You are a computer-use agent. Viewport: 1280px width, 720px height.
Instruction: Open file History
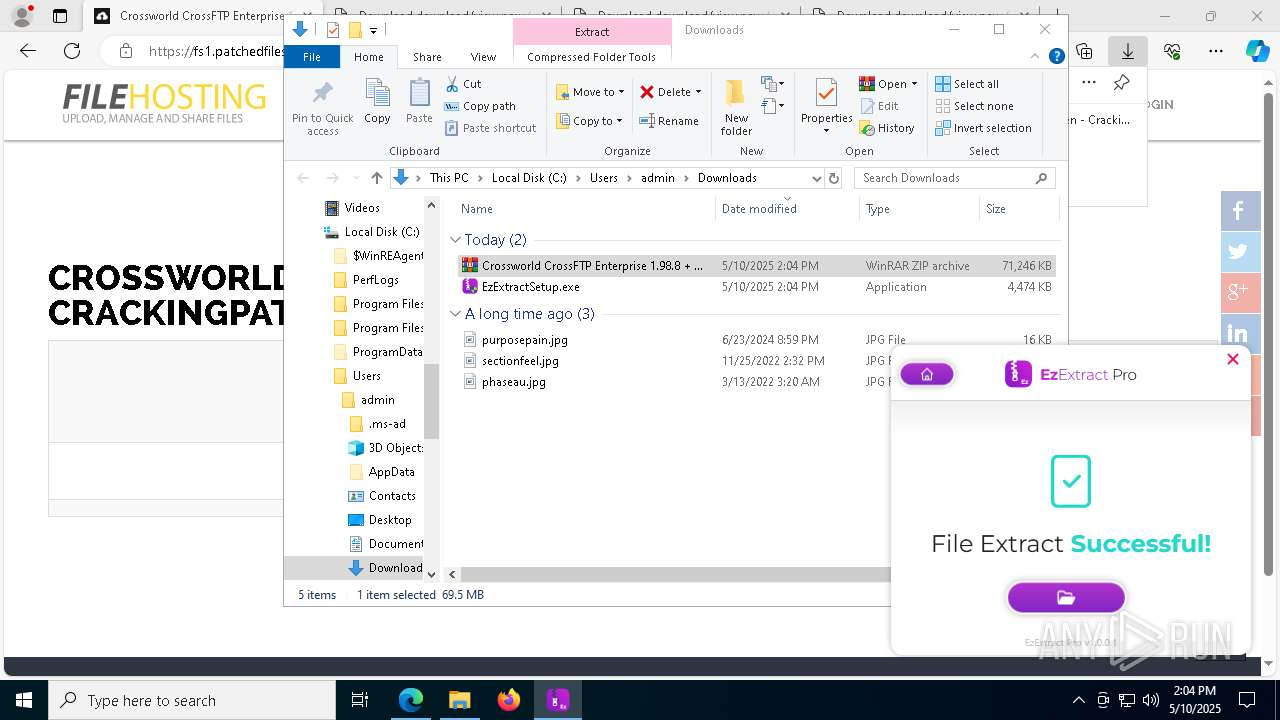(887, 128)
